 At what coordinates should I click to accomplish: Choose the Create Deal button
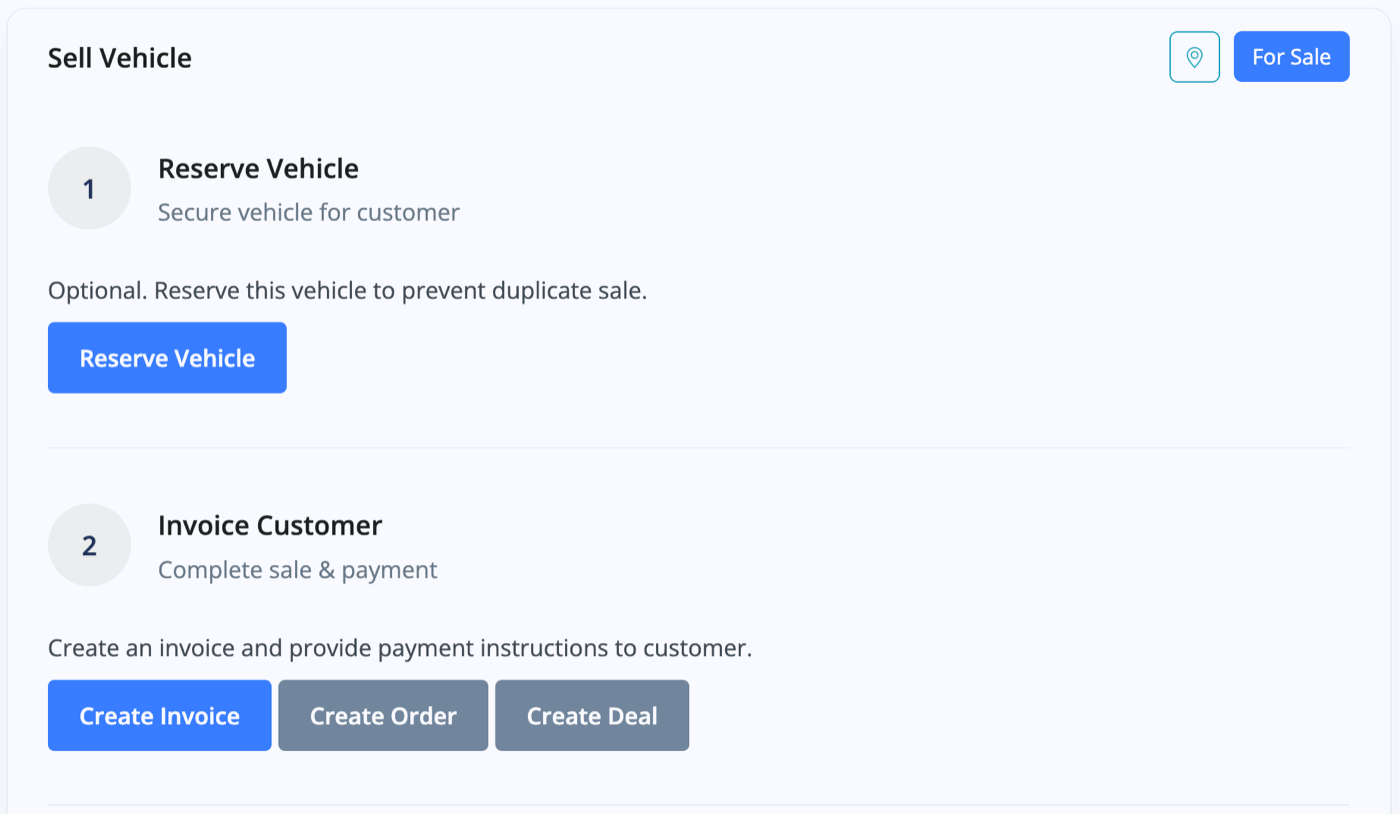click(592, 716)
